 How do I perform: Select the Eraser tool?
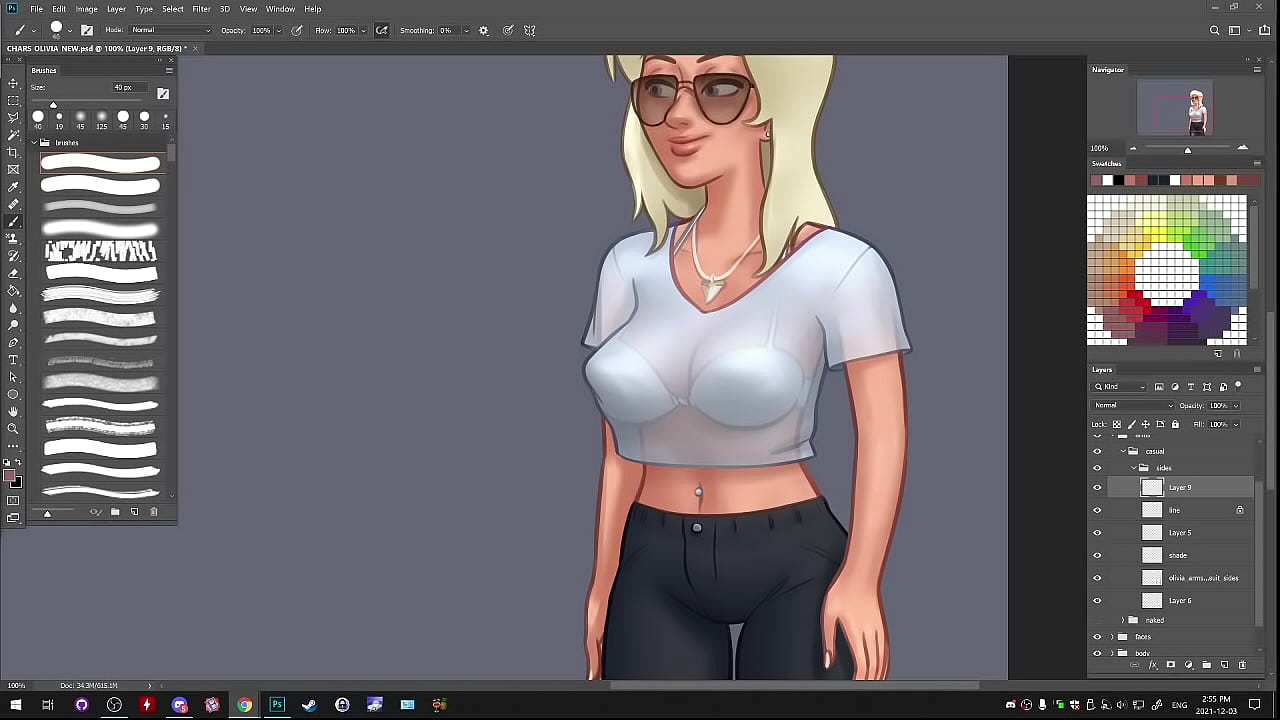tap(13, 273)
